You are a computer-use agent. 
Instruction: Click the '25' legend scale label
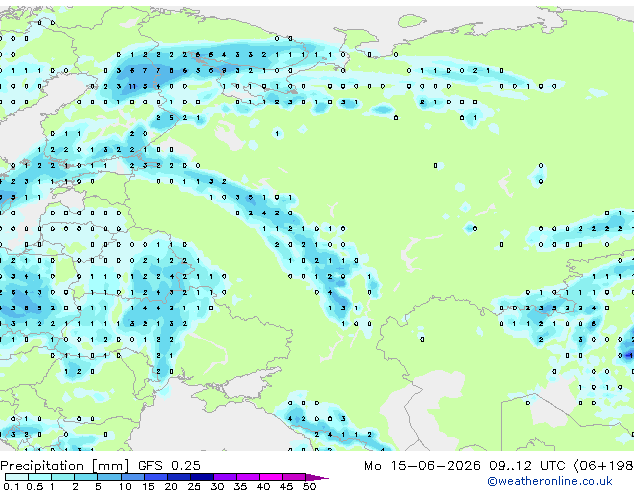(x=194, y=486)
